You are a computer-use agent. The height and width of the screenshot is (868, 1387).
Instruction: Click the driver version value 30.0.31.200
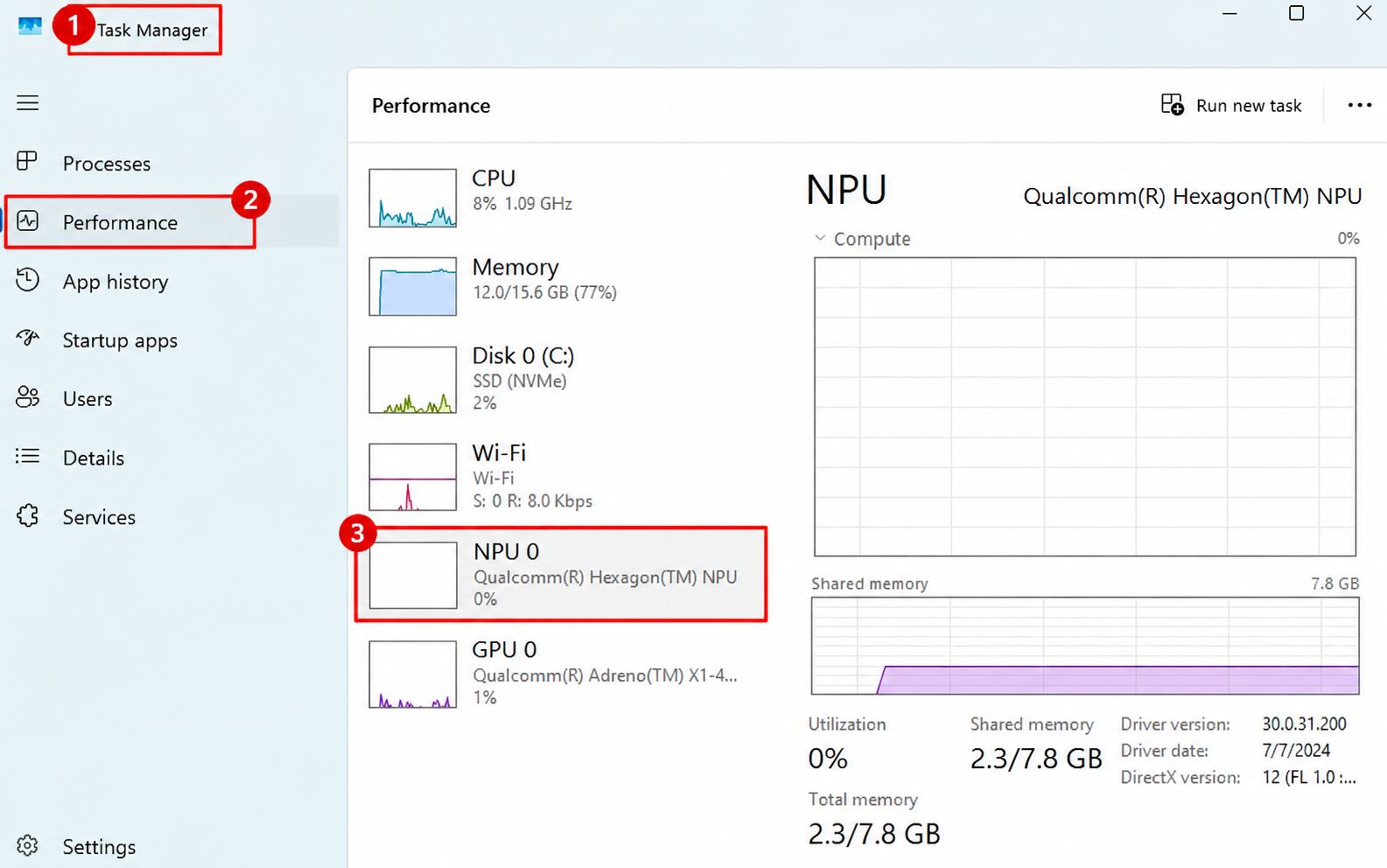[x=1304, y=724]
